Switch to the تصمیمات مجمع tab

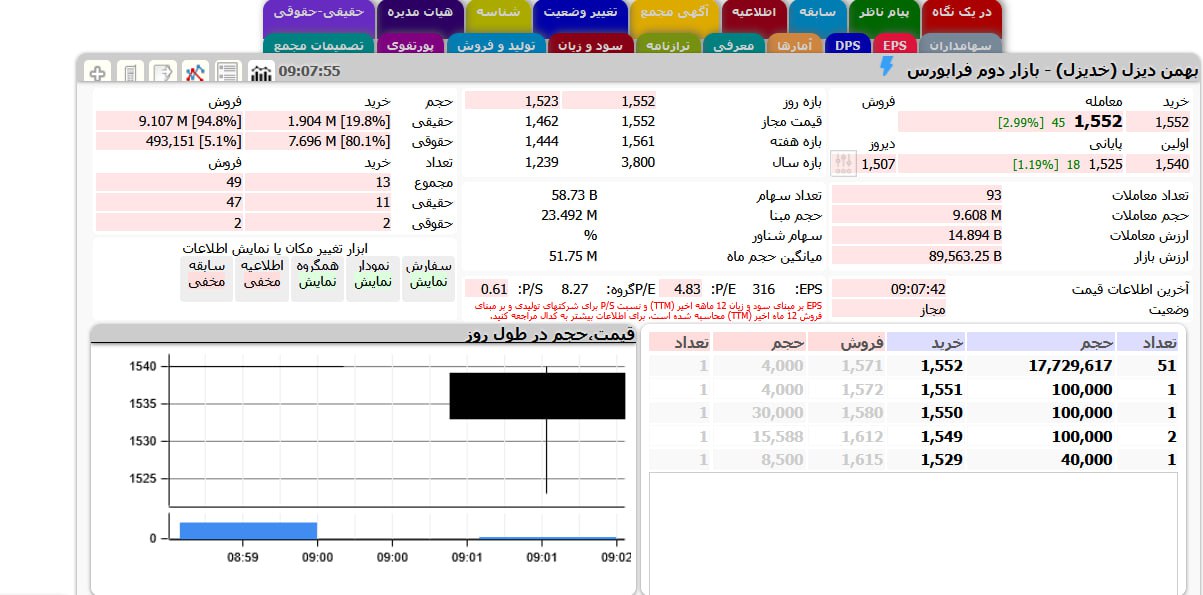coord(318,45)
